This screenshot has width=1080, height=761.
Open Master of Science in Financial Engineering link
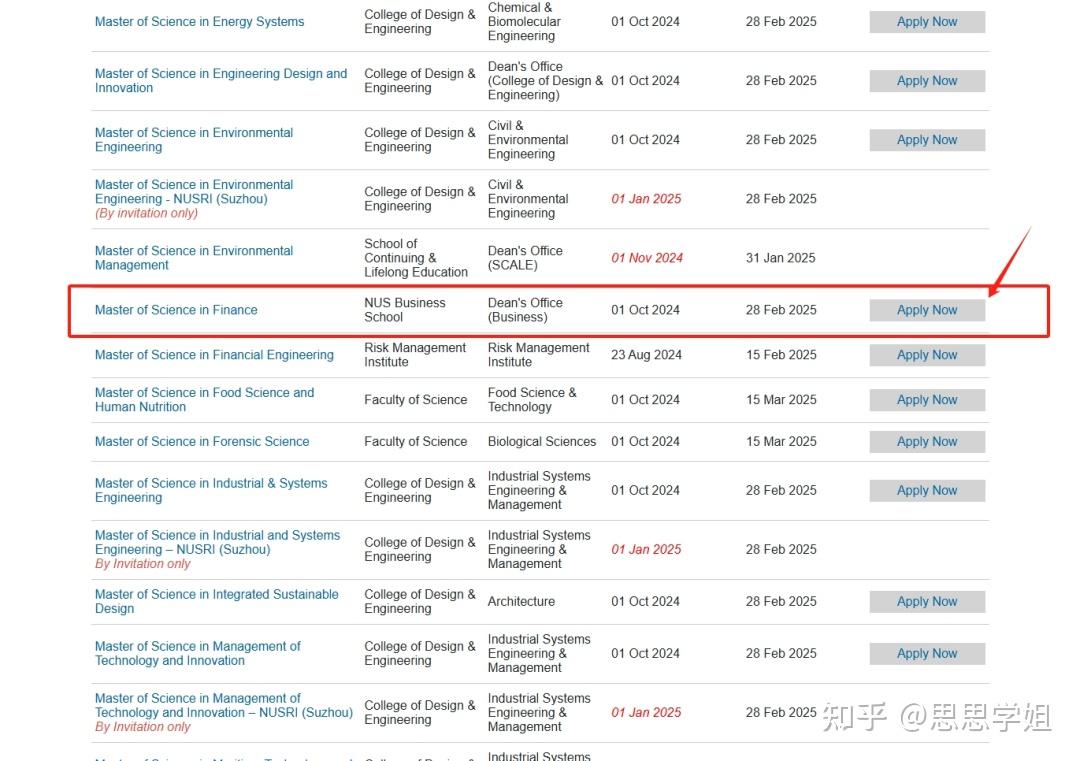(x=214, y=355)
